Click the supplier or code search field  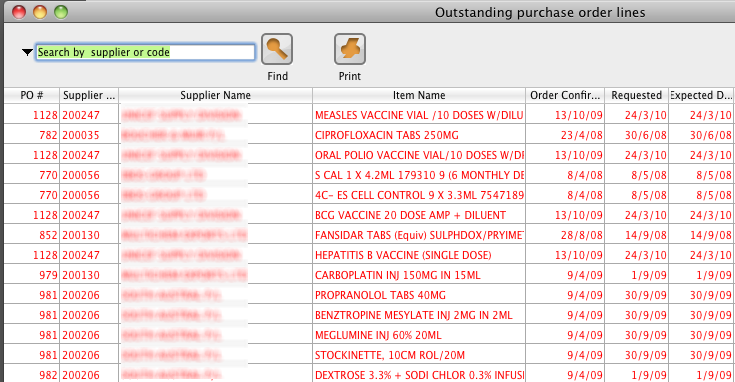pyautogui.click(x=145, y=52)
